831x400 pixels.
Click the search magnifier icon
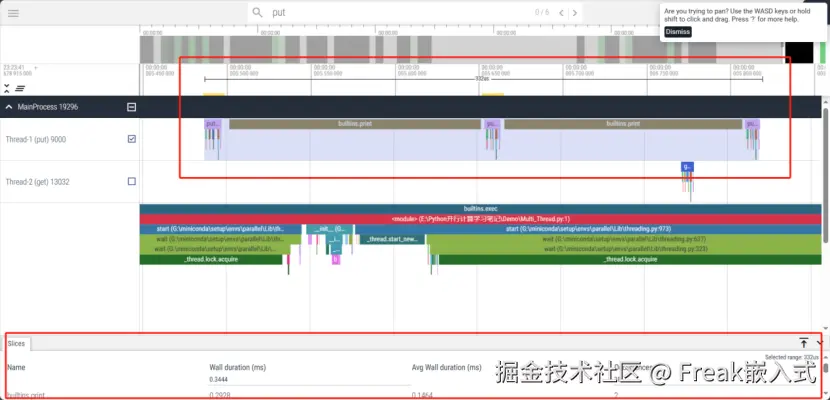pyautogui.click(x=257, y=12)
